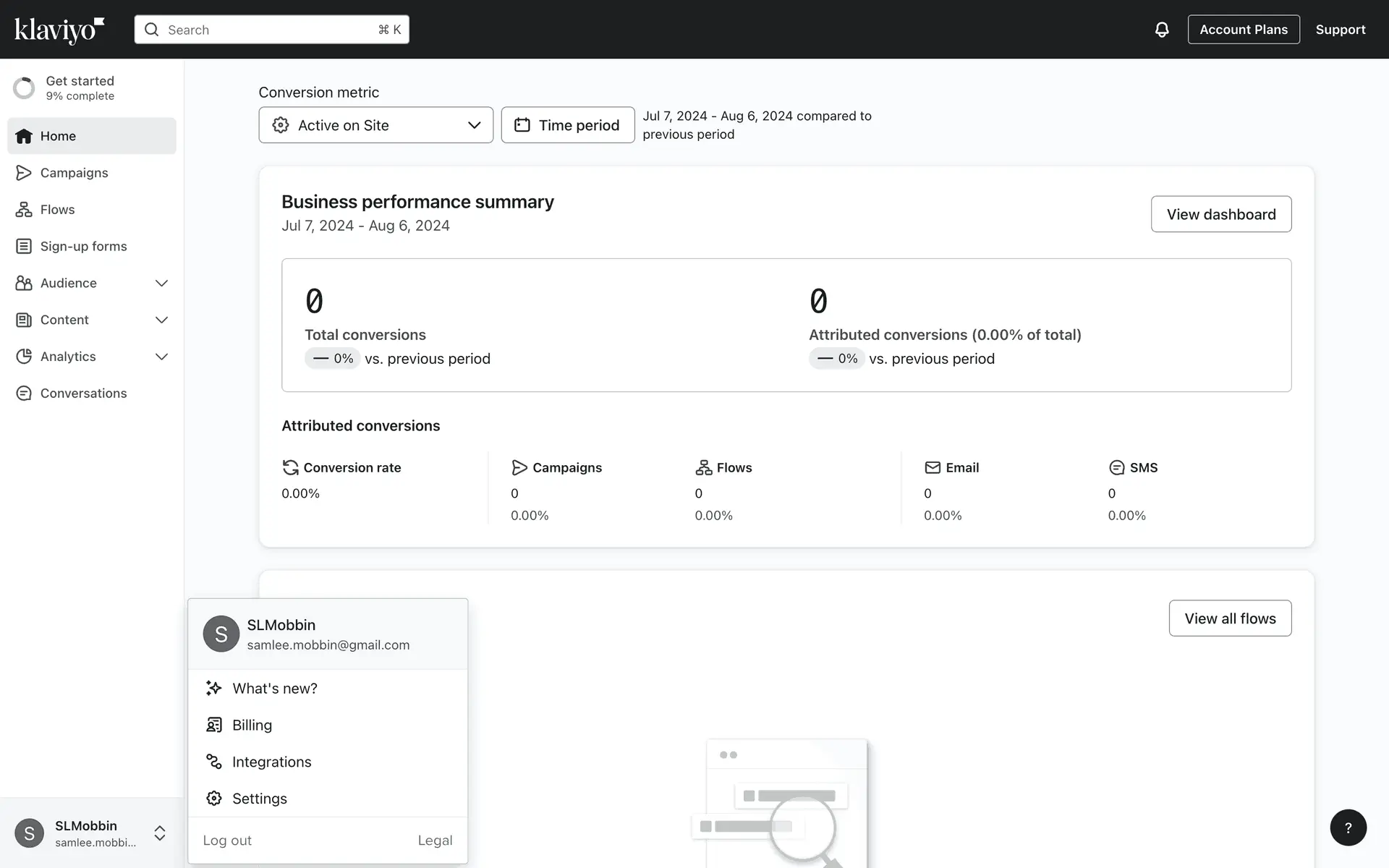
Task: Click the notifications bell icon
Action: click(x=1161, y=30)
